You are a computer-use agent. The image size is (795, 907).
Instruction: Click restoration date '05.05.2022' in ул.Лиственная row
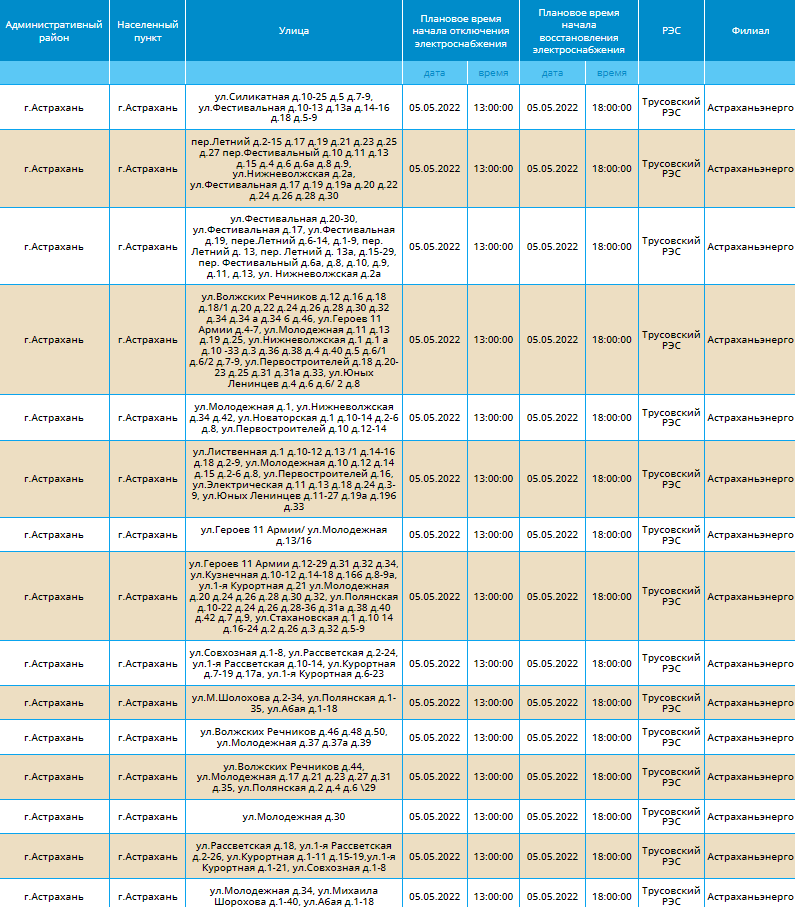tap(553, 479)
